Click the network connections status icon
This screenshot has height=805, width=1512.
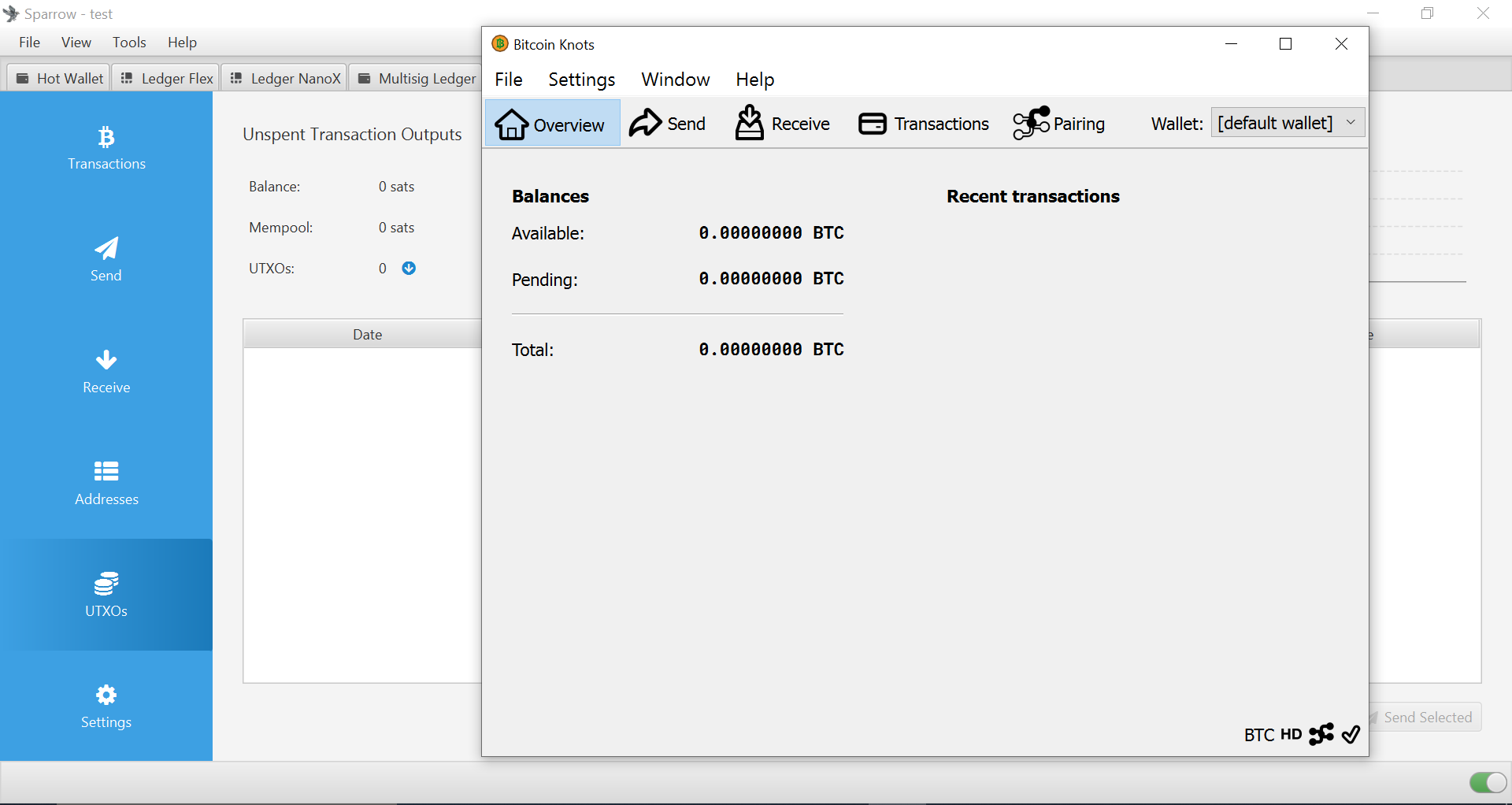tap(1321, 734)
